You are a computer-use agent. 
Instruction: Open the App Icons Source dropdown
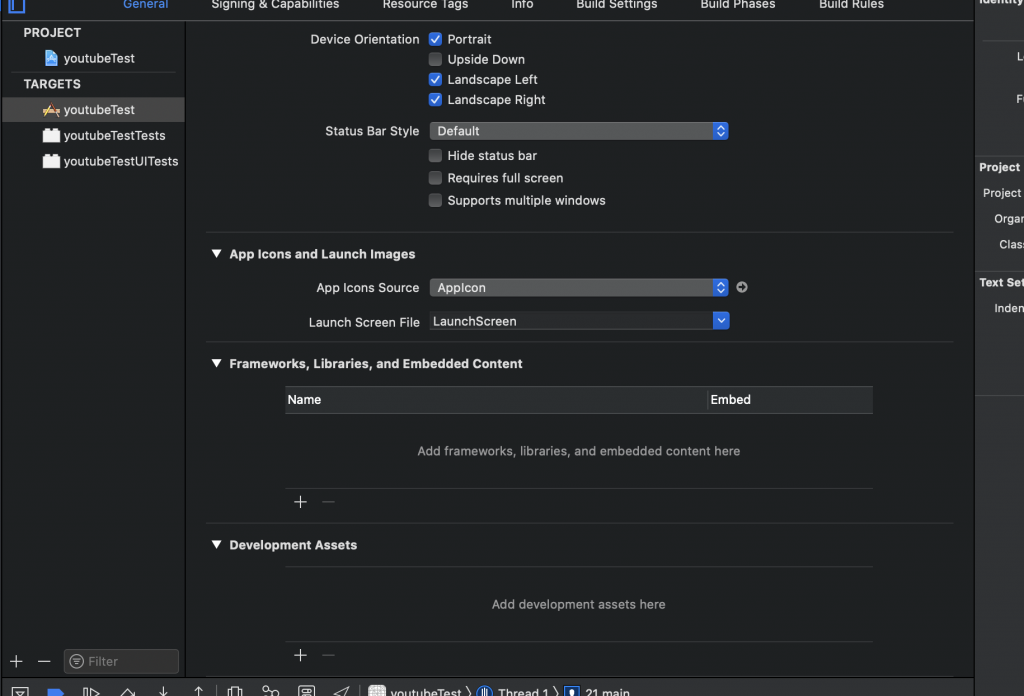(x=579, y=287)
